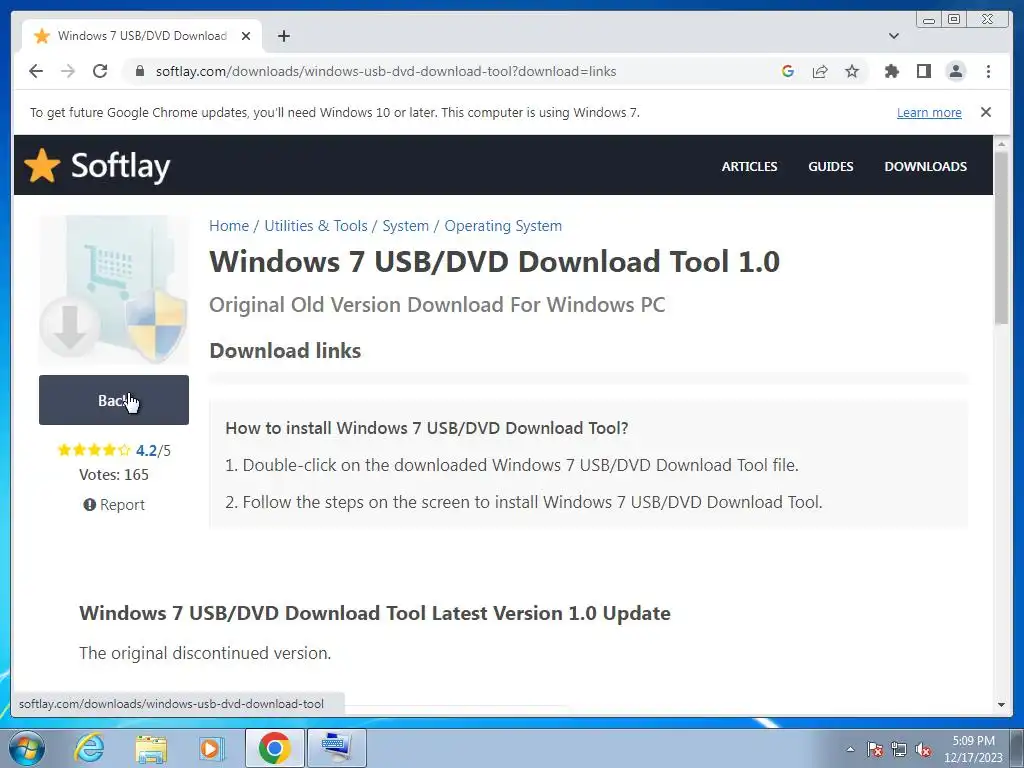Click the Softlay star logo
The height and width of the screenshot is (768, 1024).
(x=42, y=165)
